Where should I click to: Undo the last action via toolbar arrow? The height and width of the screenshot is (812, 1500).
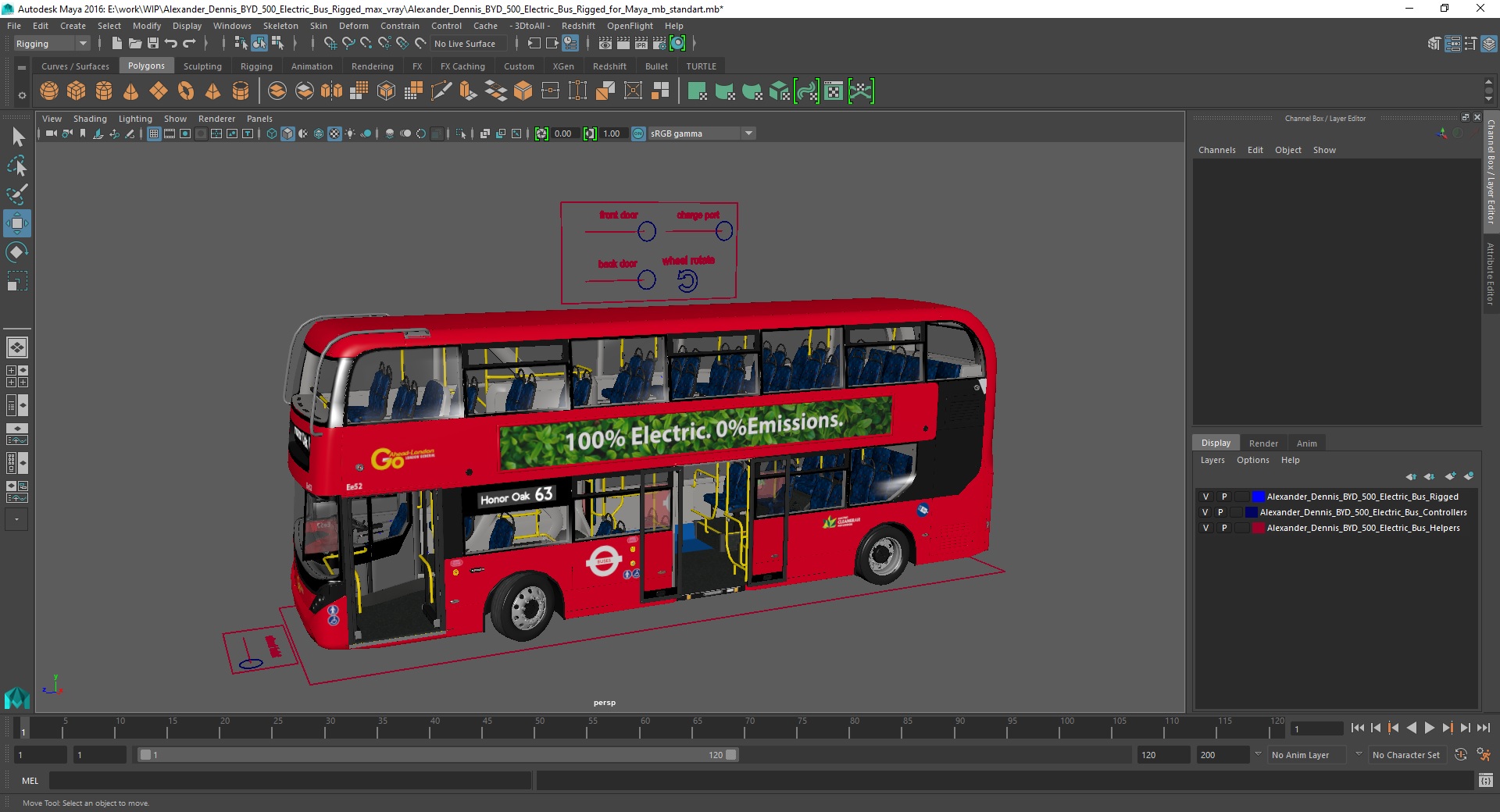[x=171, y=44]
